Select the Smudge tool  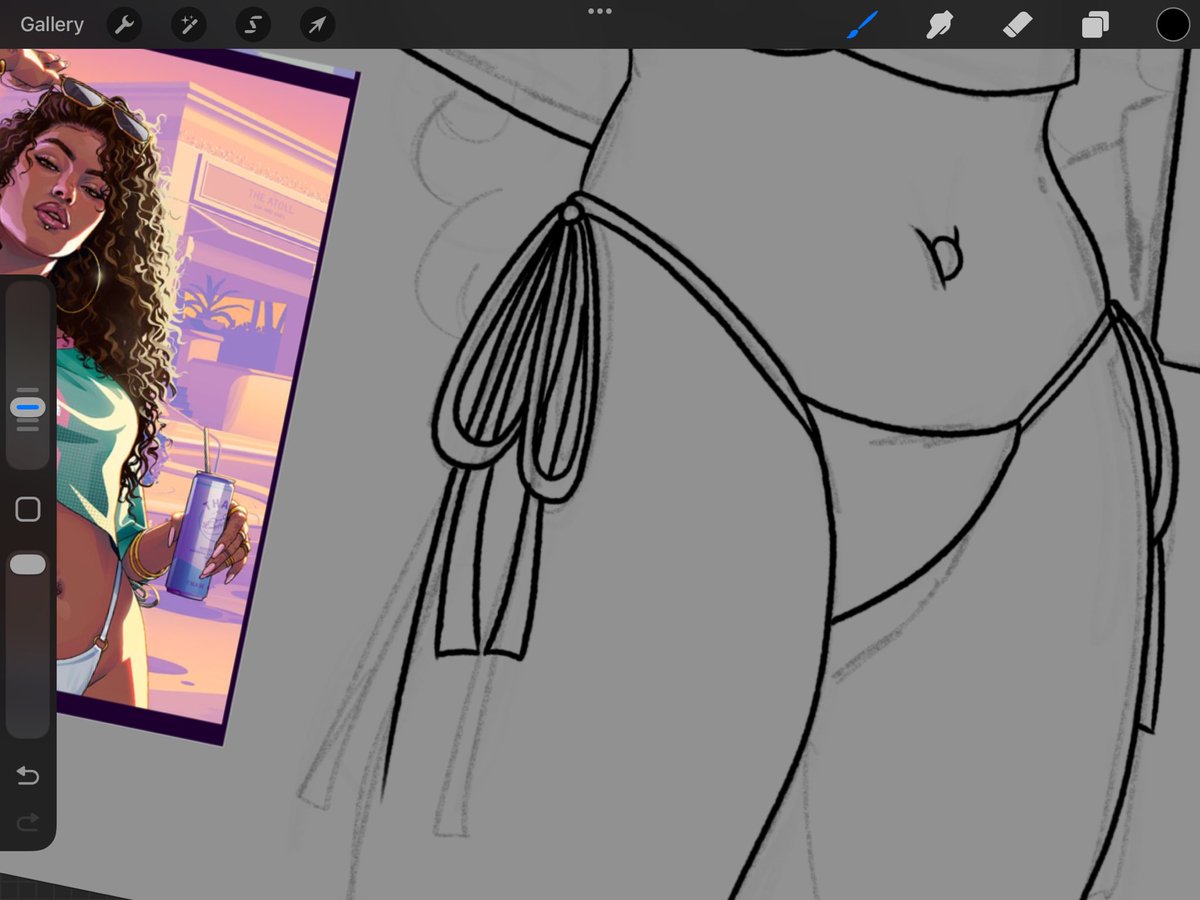(939, 25)
